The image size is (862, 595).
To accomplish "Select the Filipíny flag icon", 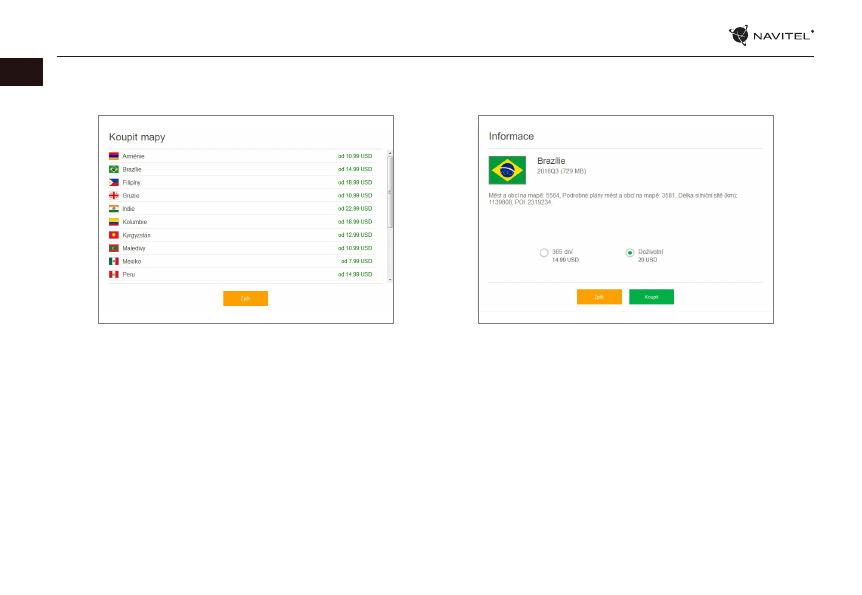I will point(114,183).
